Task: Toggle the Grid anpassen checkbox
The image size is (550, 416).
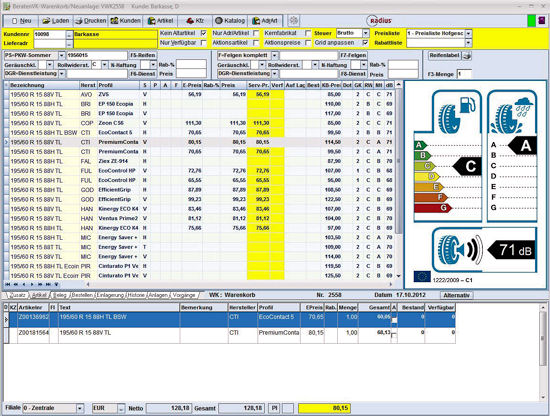Action: tap(365, 43)
